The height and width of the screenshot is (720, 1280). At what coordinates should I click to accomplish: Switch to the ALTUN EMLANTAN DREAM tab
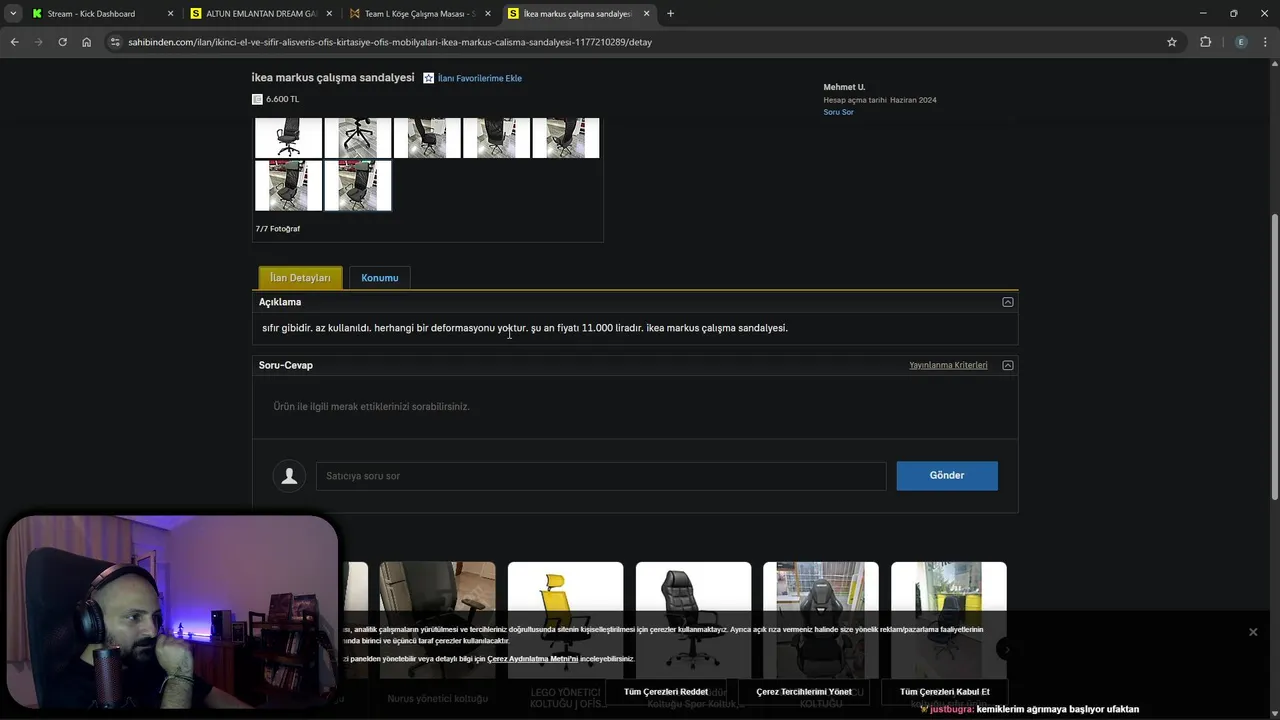[260, 14]
